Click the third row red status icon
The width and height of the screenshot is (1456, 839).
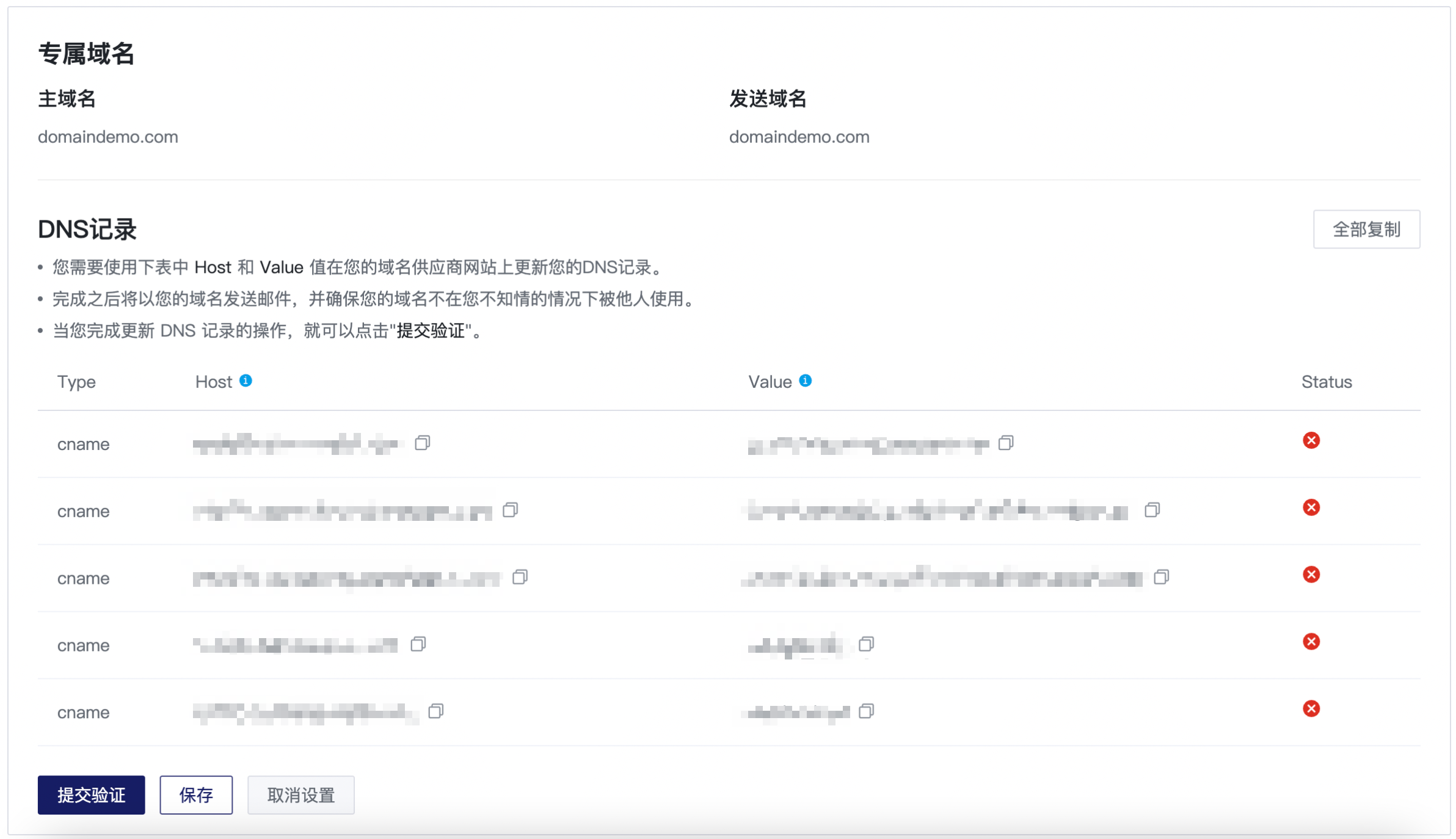coord(1311,575)
